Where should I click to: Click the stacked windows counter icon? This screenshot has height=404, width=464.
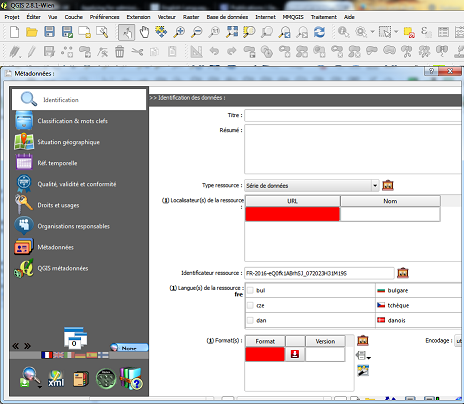pos(75,337)
